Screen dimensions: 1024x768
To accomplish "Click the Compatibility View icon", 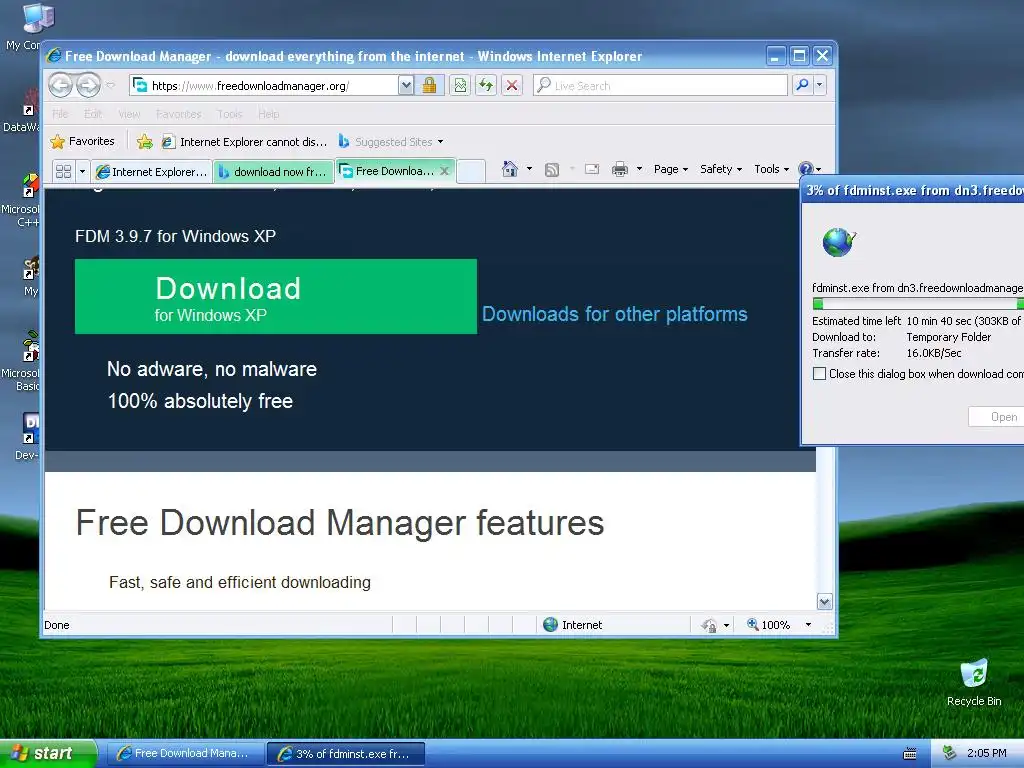I will click(x=460, y=86).
